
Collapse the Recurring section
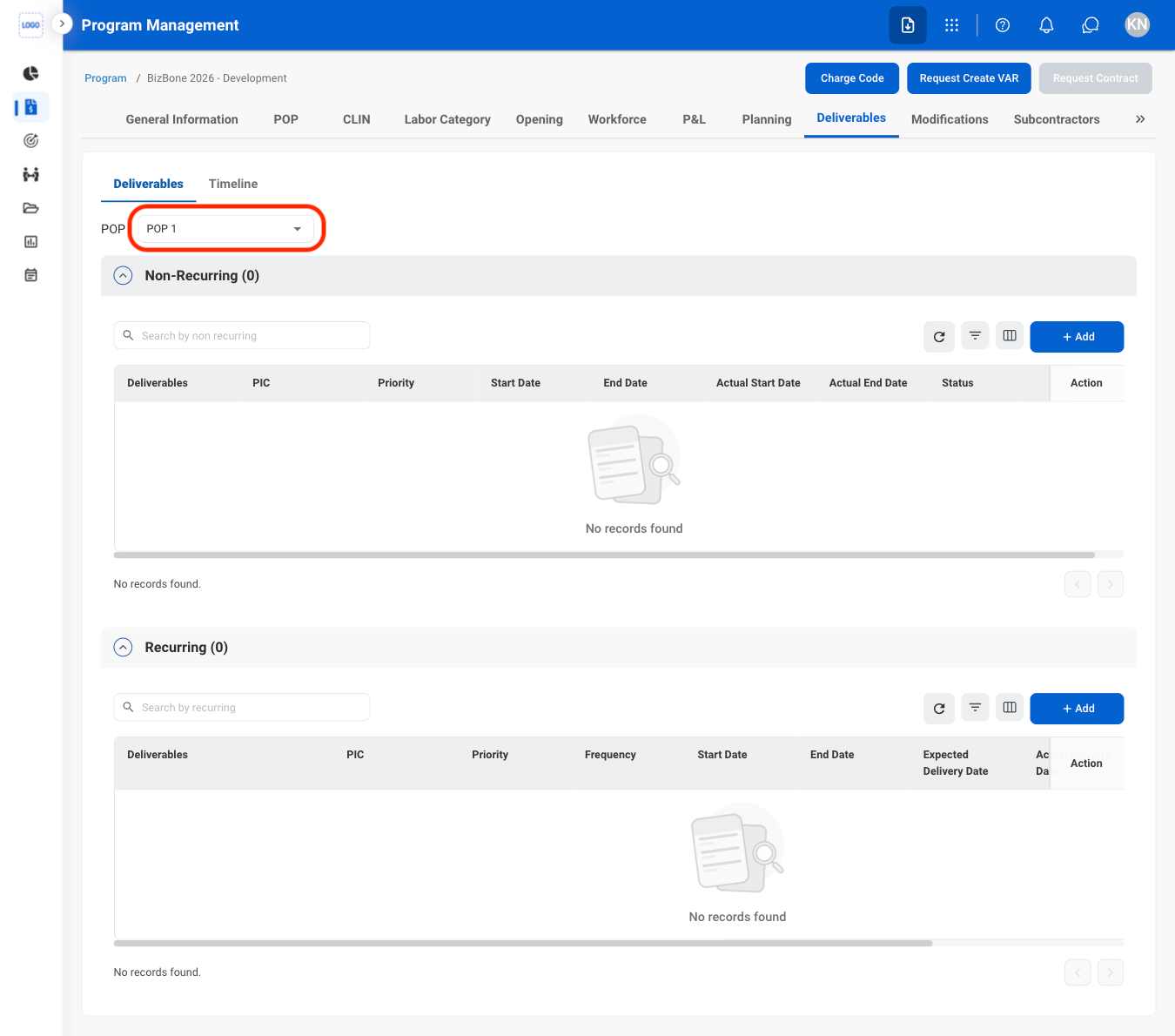coord(124,648)
